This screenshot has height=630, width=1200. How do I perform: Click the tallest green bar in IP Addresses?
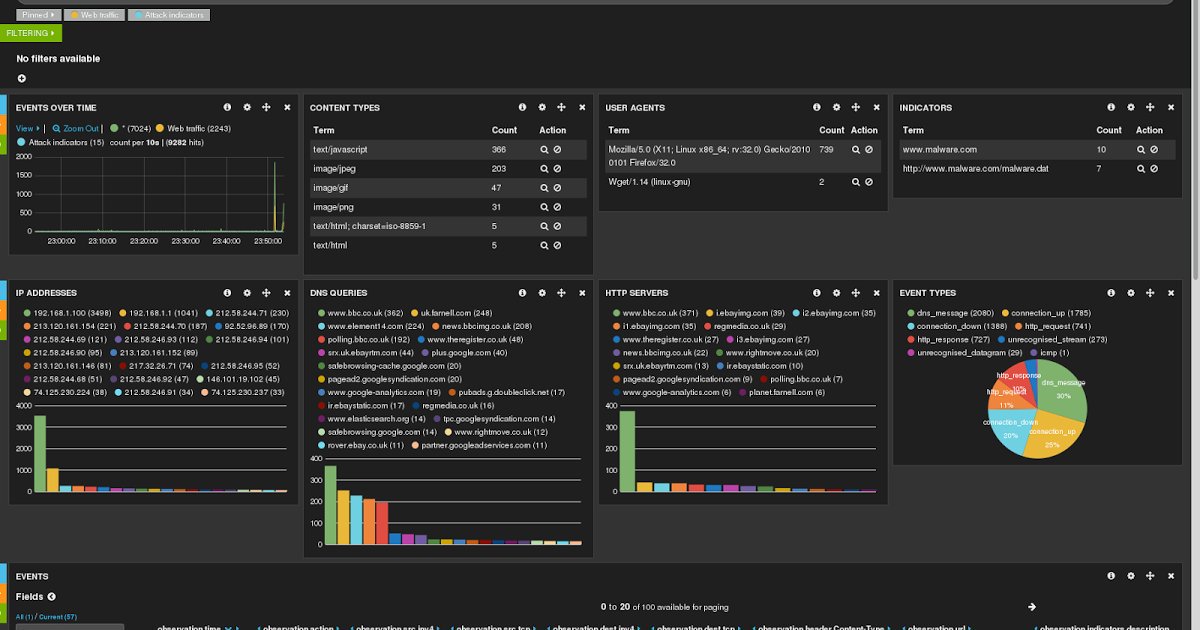pyautogui.click(x=40, y=454)
